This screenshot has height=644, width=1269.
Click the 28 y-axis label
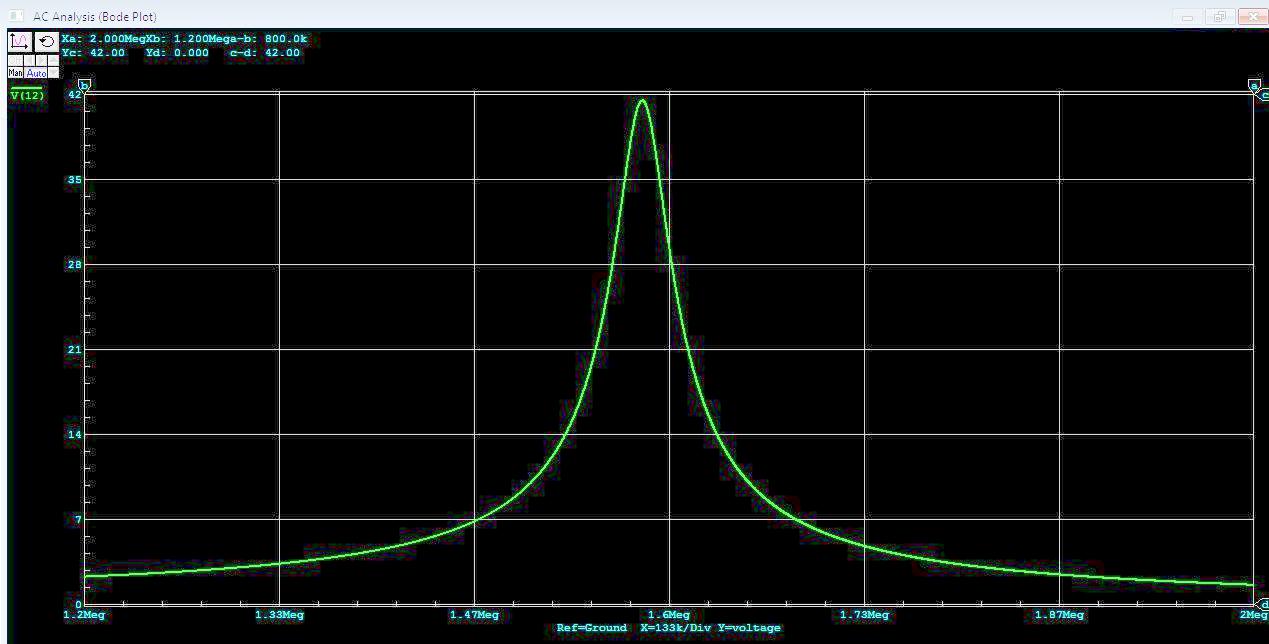pyautogui.click(x=75, y=265)
